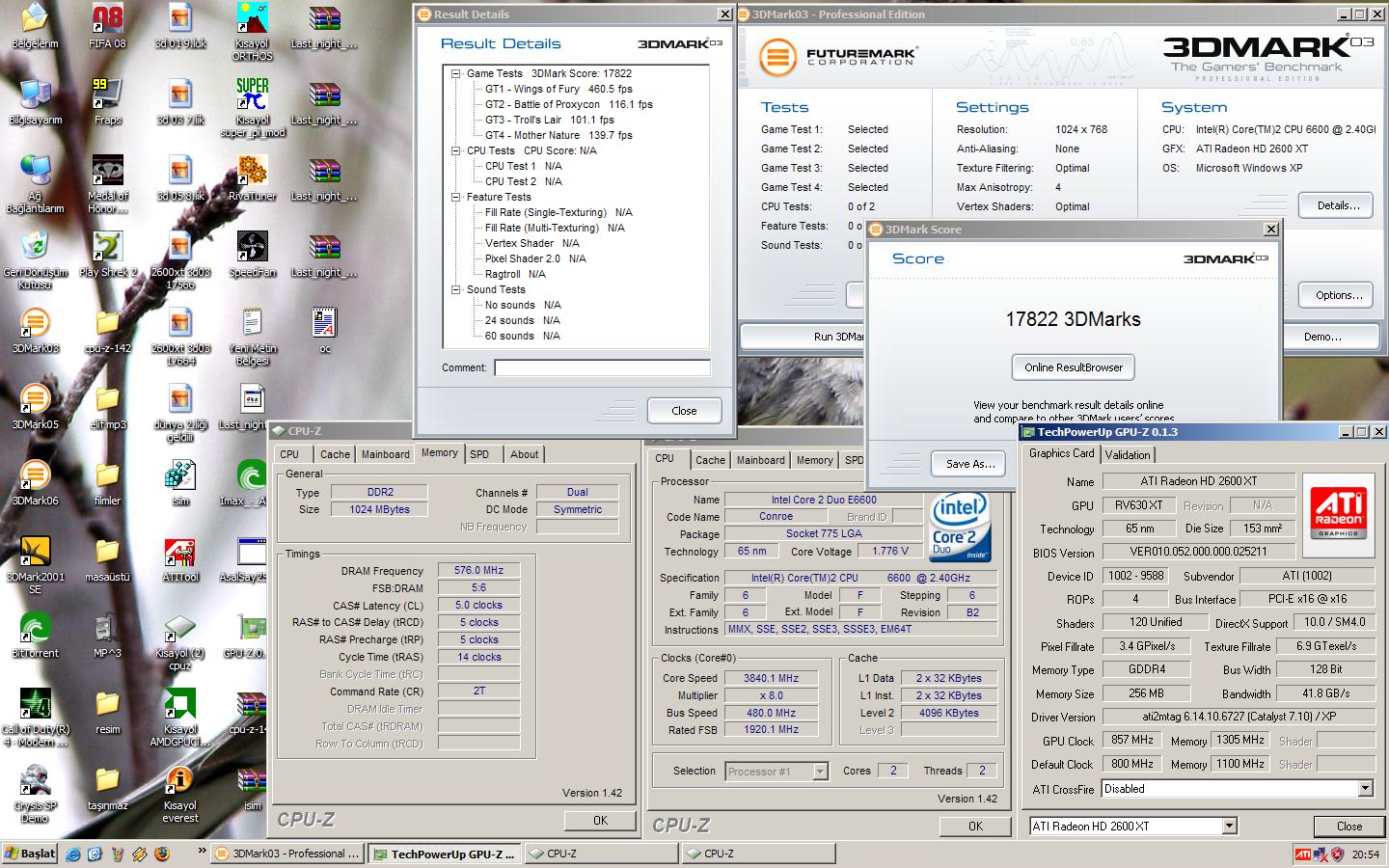Collapse the CPU Tests tree node
1389x868 pixels.
(456, 150)
